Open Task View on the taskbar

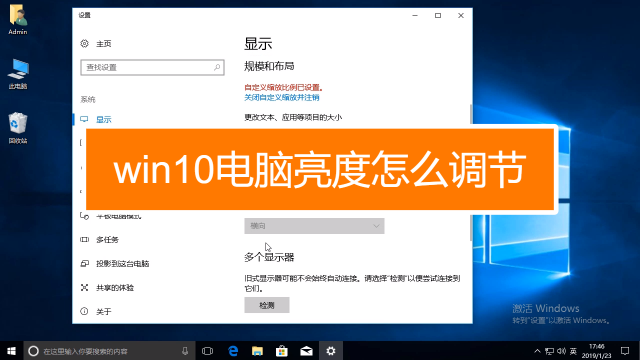click(x=207, y=351)
